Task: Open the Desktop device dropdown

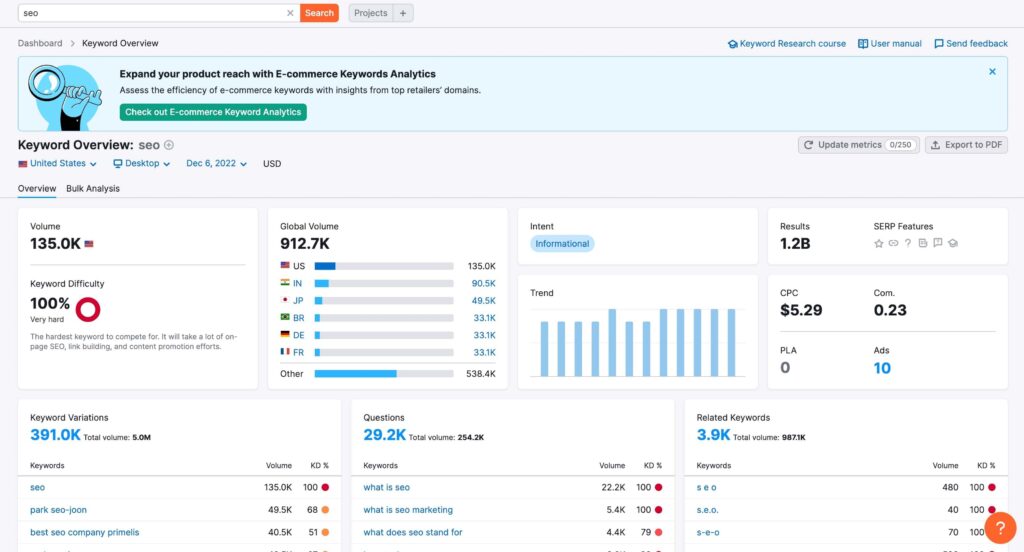Action: point(142,163)
